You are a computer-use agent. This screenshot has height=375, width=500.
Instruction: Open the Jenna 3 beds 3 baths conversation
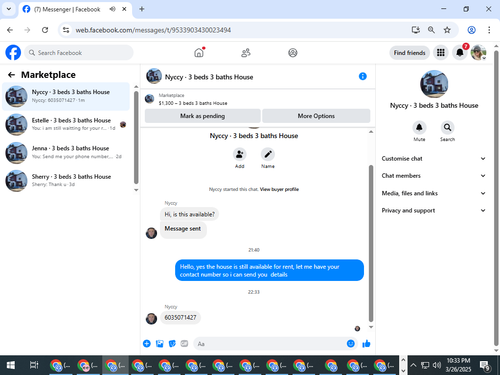point(66,153)
